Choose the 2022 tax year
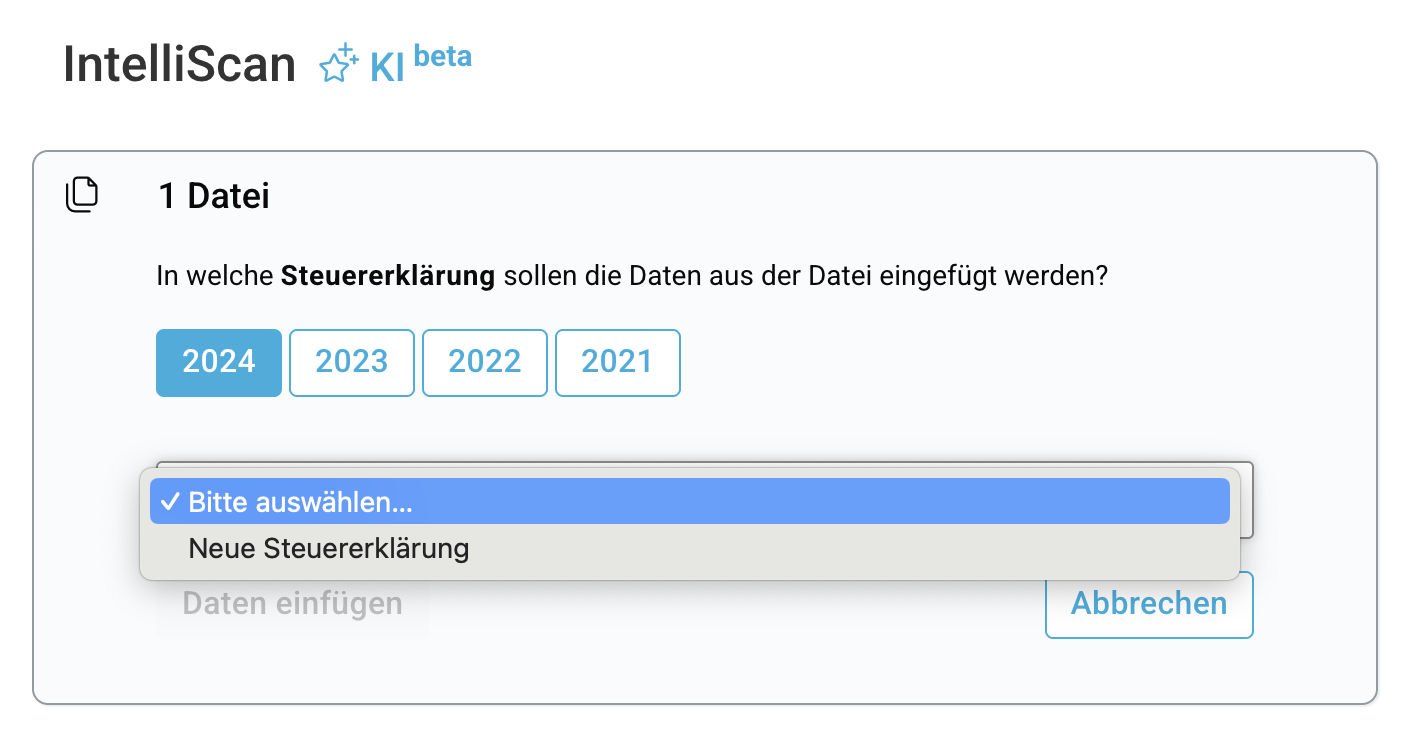The height and width of the screenshot is (756, 1420). [x=485, y=362]
